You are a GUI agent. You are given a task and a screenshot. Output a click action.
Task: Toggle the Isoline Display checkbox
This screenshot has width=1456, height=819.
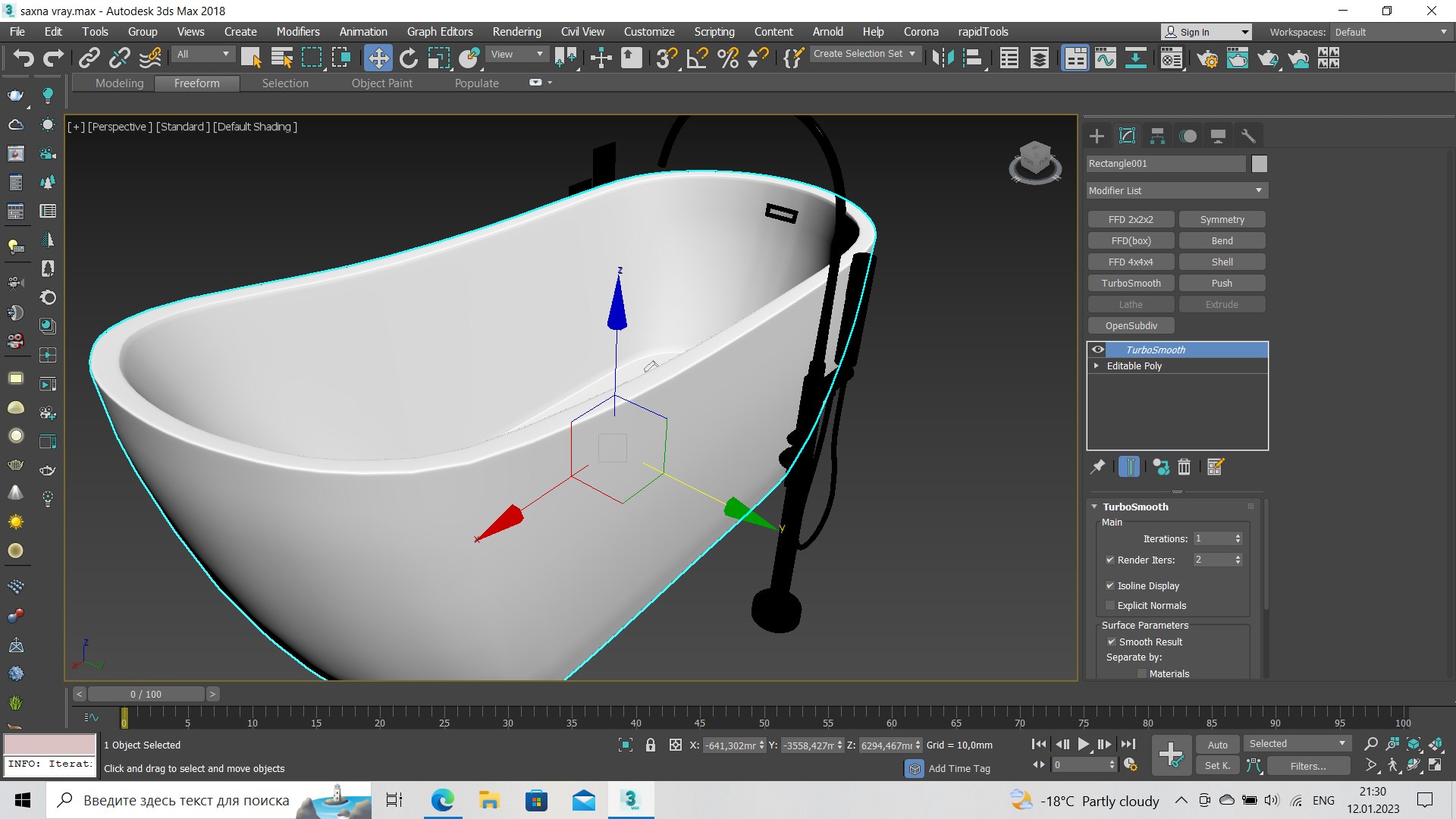point(1110,585)
